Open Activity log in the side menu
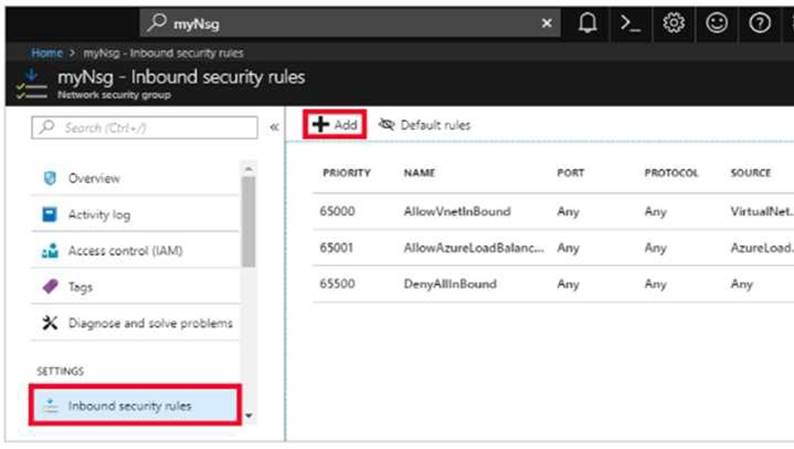 tap(135, 215)
